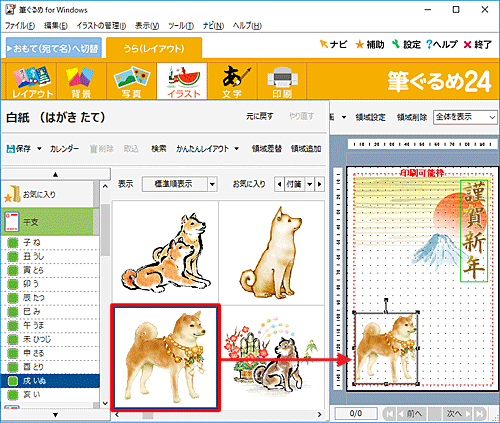The height and width of the screenshot is (423, 500).
Task: Open the レイアウト layout tool
Action: click(x=32, y=82)
